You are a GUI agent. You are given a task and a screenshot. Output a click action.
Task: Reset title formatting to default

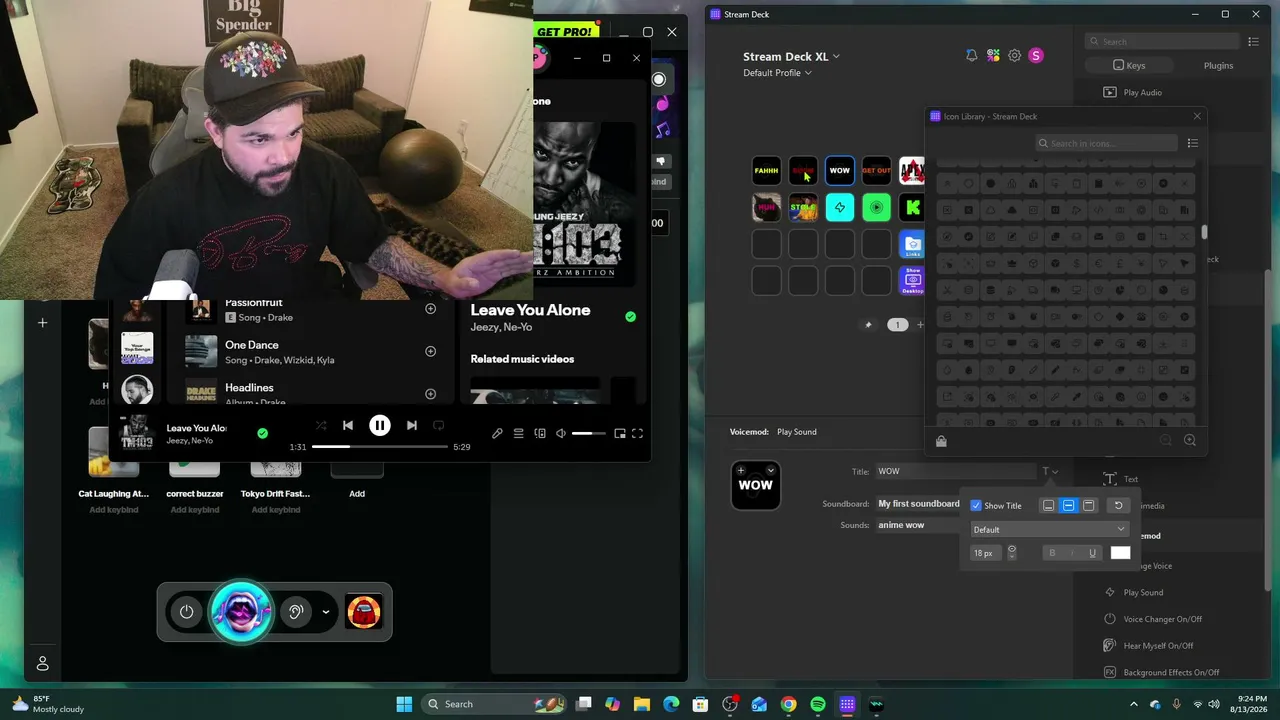click(1118, 506)
